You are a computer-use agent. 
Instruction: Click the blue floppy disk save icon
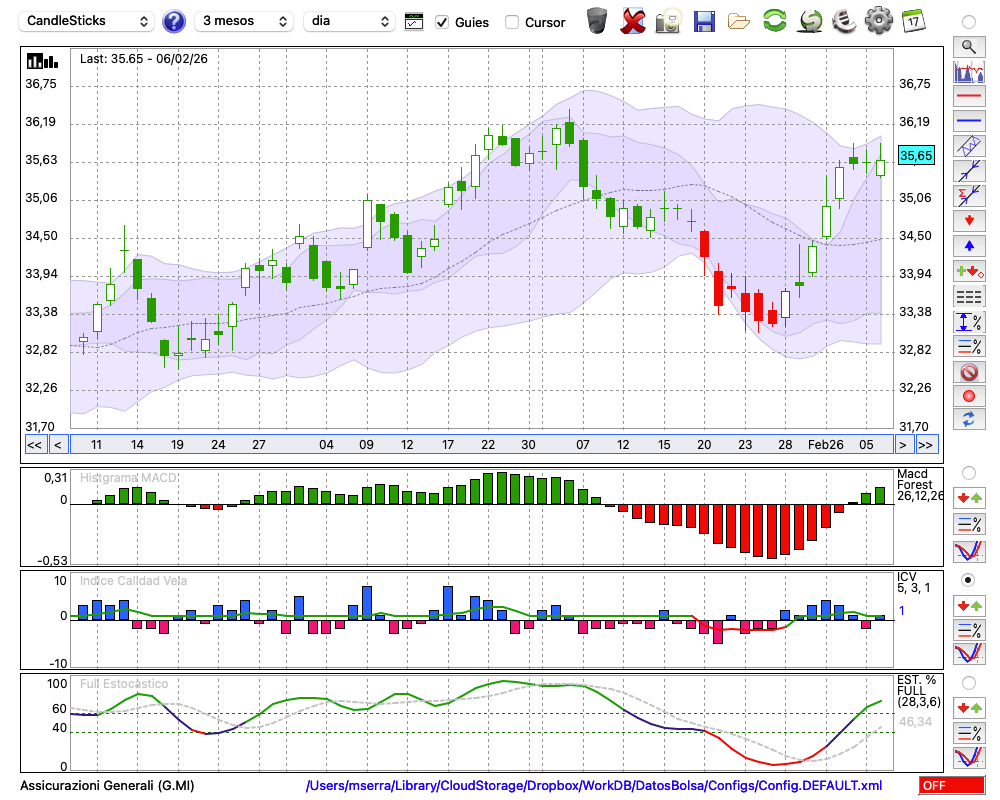[704, 20]
